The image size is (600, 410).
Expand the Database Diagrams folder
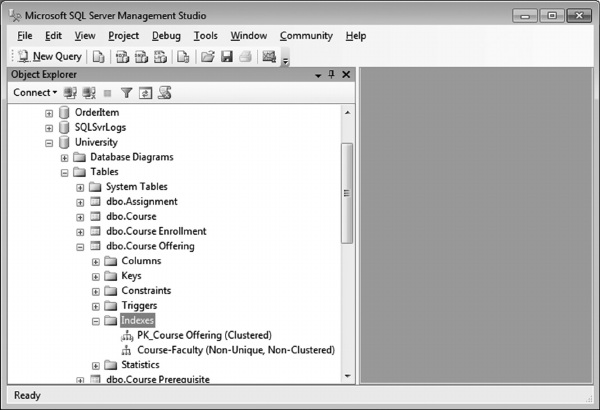coord(64,158)
